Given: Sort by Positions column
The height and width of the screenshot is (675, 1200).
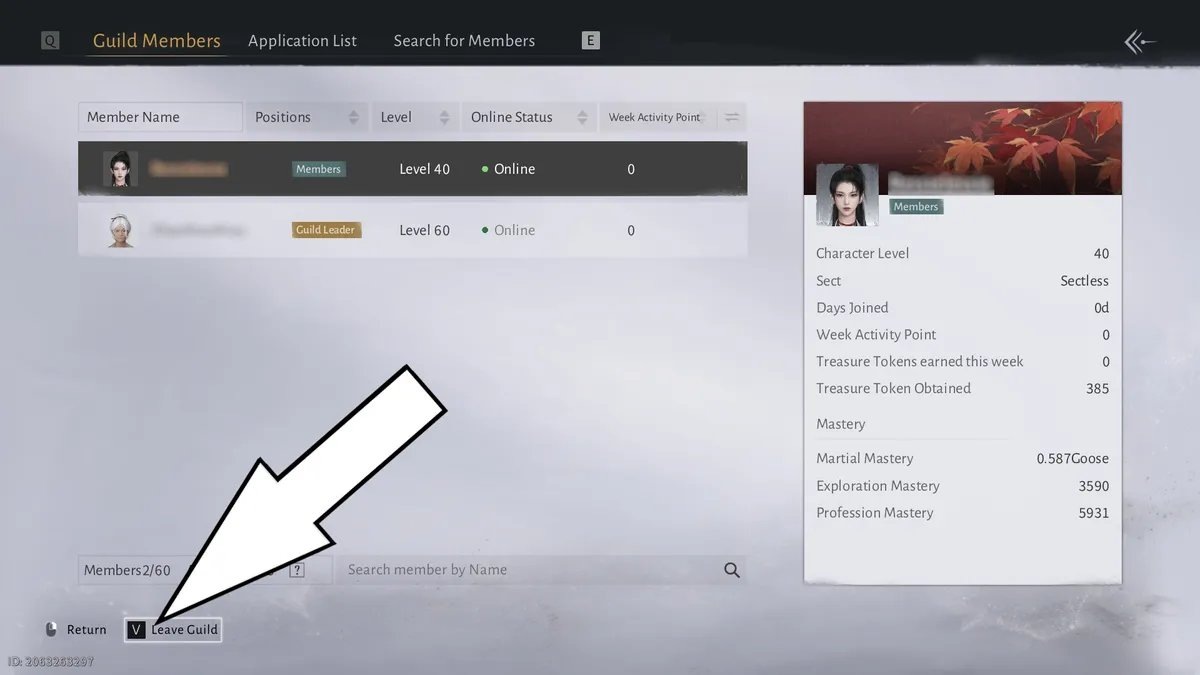Looking at the screenshot, I should (306, 117).
